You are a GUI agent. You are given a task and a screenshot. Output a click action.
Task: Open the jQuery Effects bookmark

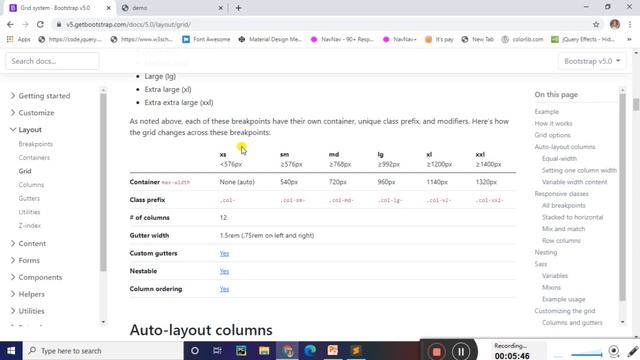pyautogui.click(x=583, y=39)
